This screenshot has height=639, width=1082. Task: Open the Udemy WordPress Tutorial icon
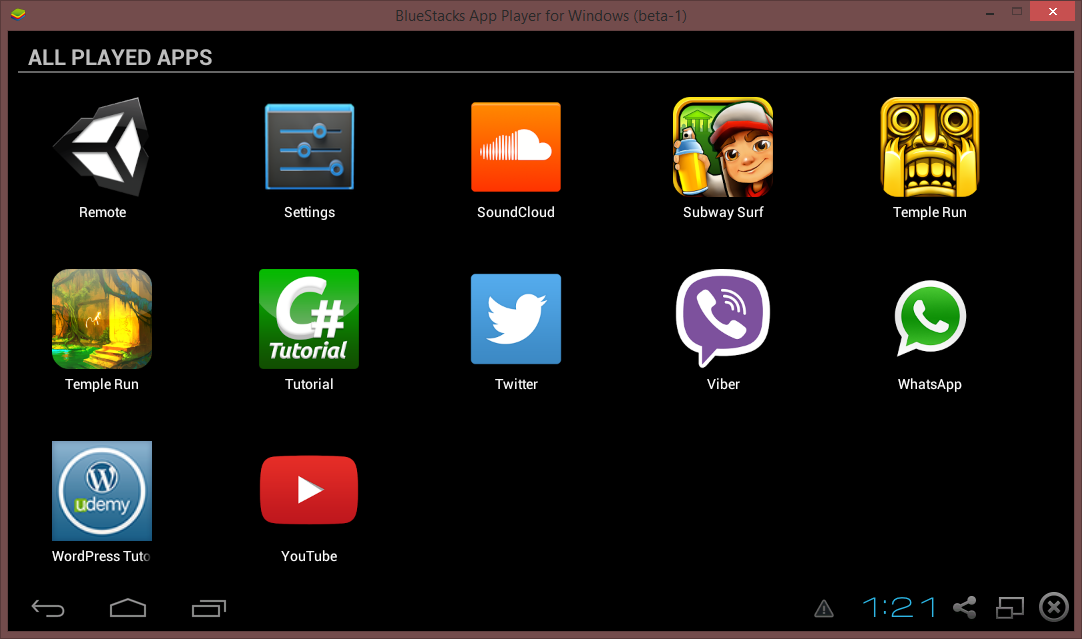[x=102, y=491]
